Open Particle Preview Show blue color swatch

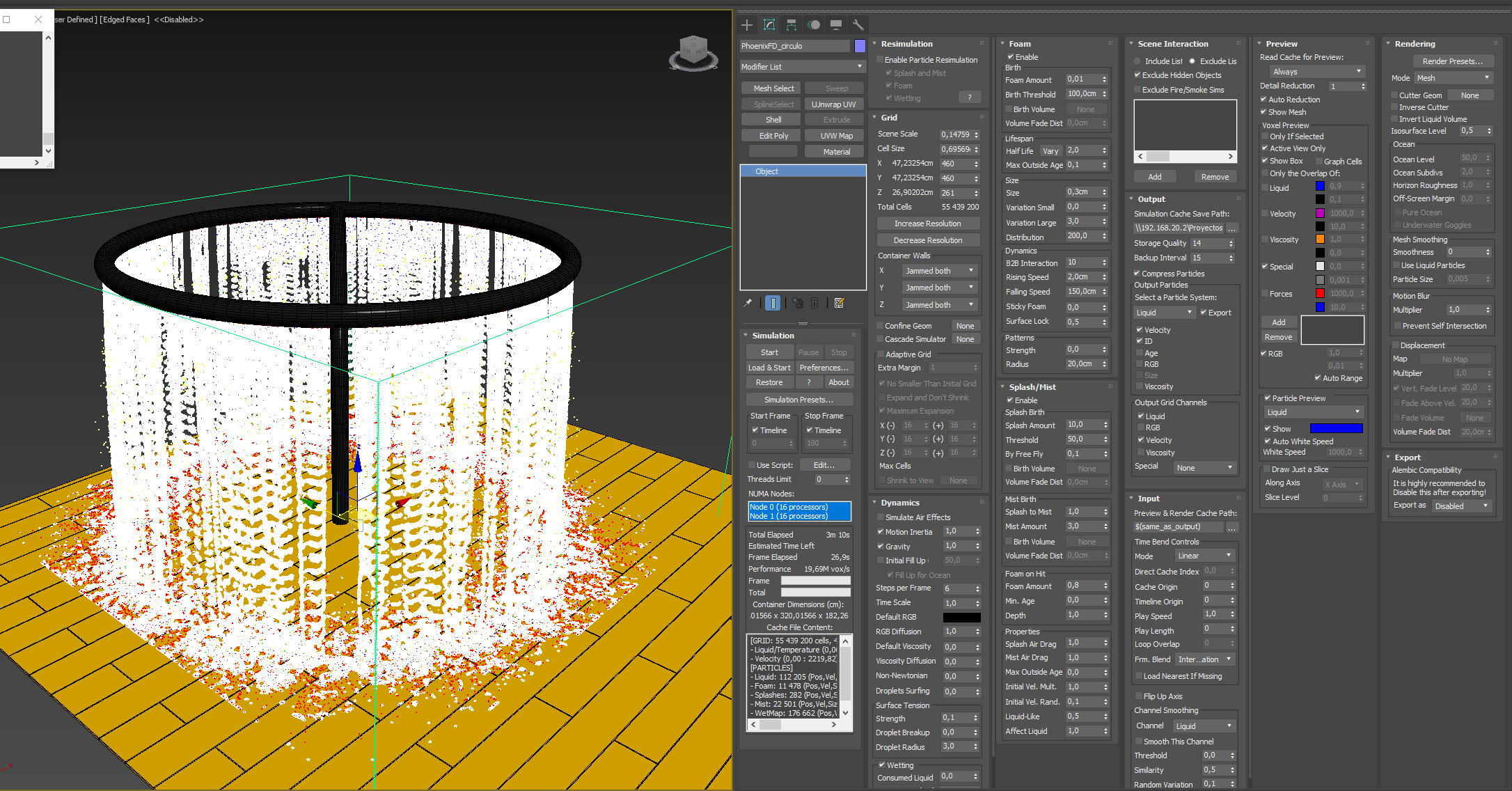pyautogui.click(x=1336, y=429)
